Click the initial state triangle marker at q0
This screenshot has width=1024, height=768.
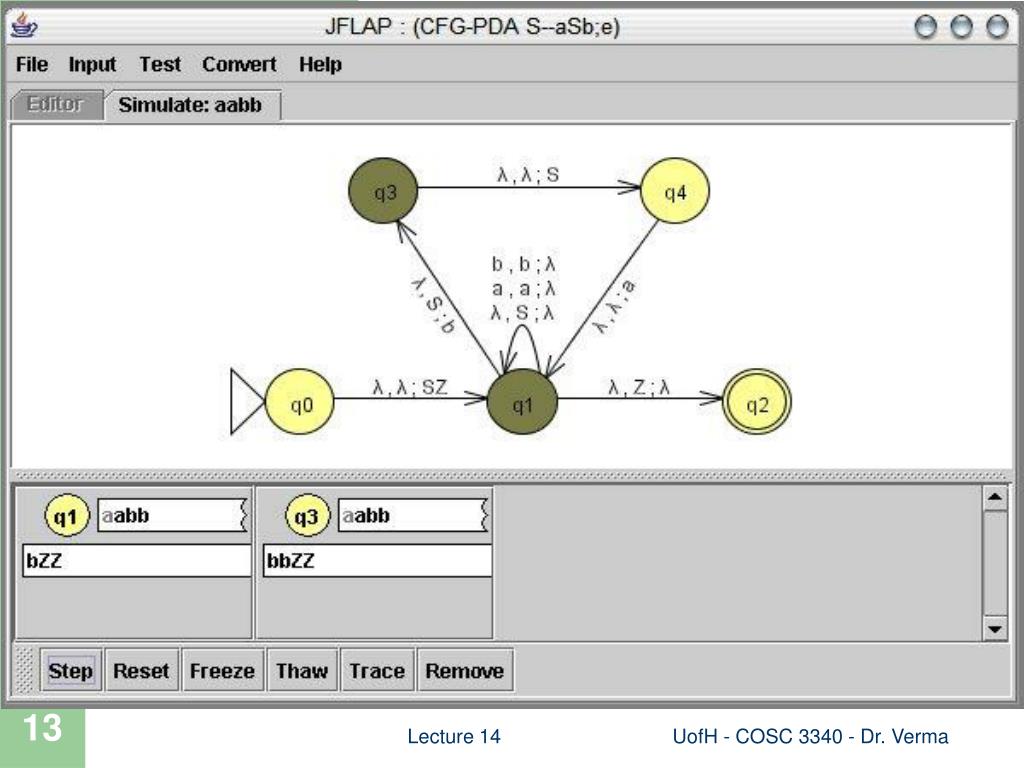pos(247,402)
